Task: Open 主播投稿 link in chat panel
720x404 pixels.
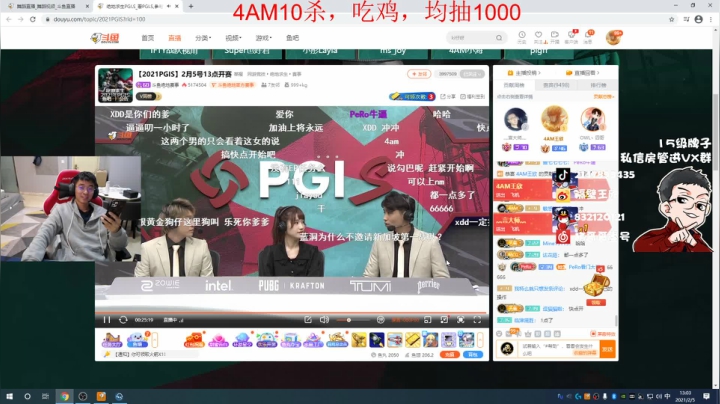Action: click(524, 73)
